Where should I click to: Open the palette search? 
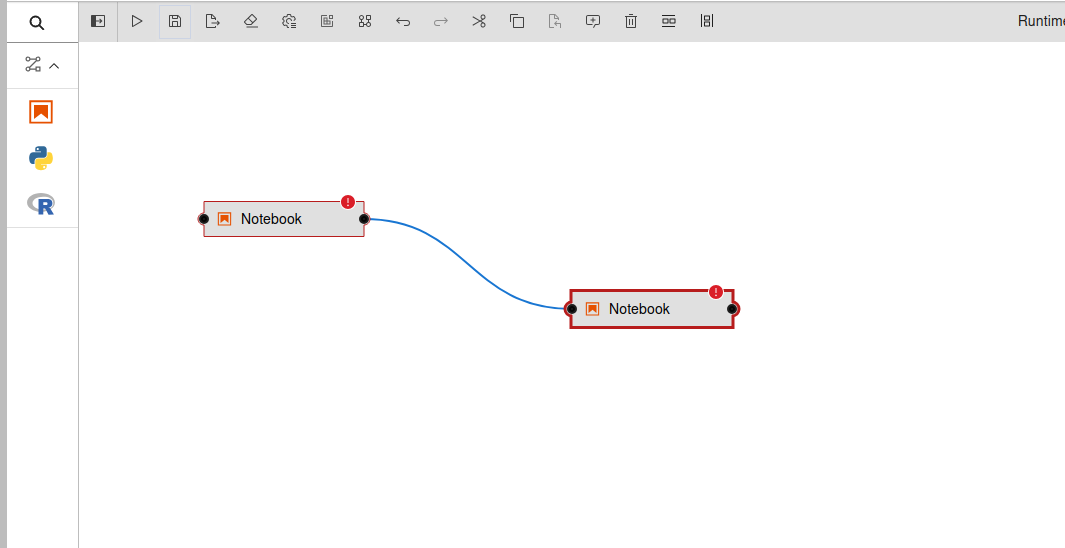pyautogui.click(x=37, y=22)
